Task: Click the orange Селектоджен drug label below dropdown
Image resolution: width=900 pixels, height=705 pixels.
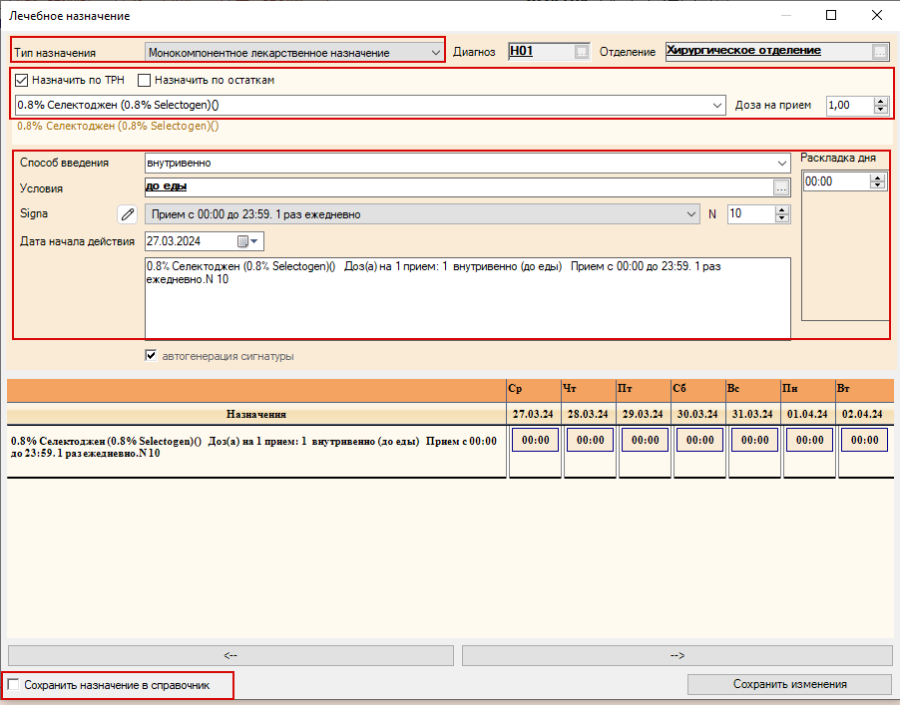Action: (118, 126)
